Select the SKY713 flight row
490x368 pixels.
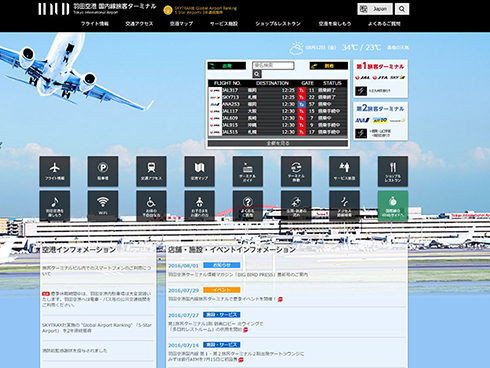tap(278, 97)
